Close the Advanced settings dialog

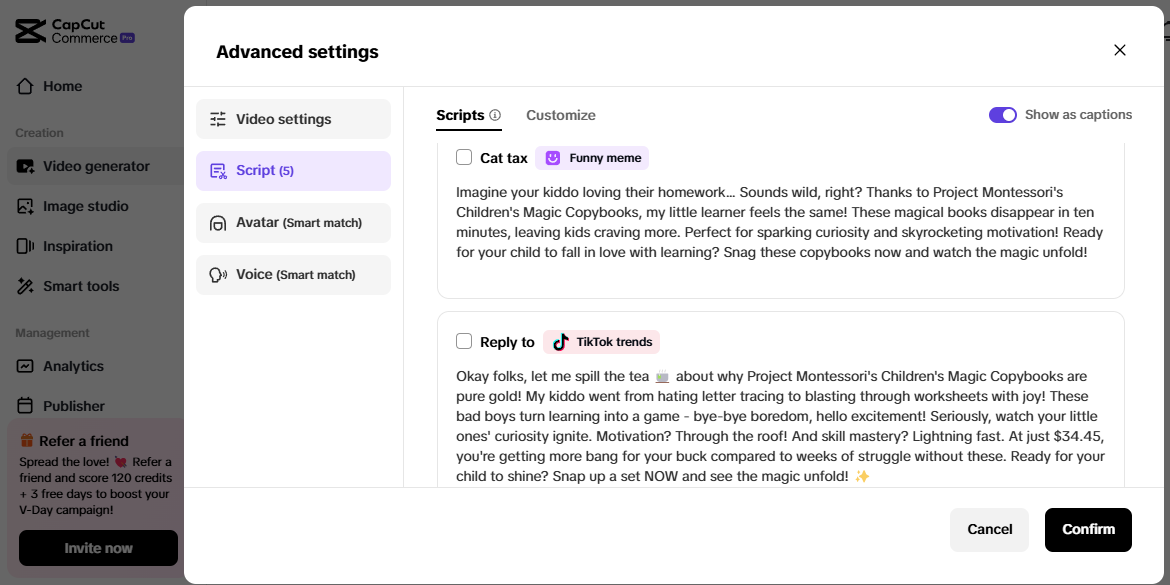coord(1119,50)
